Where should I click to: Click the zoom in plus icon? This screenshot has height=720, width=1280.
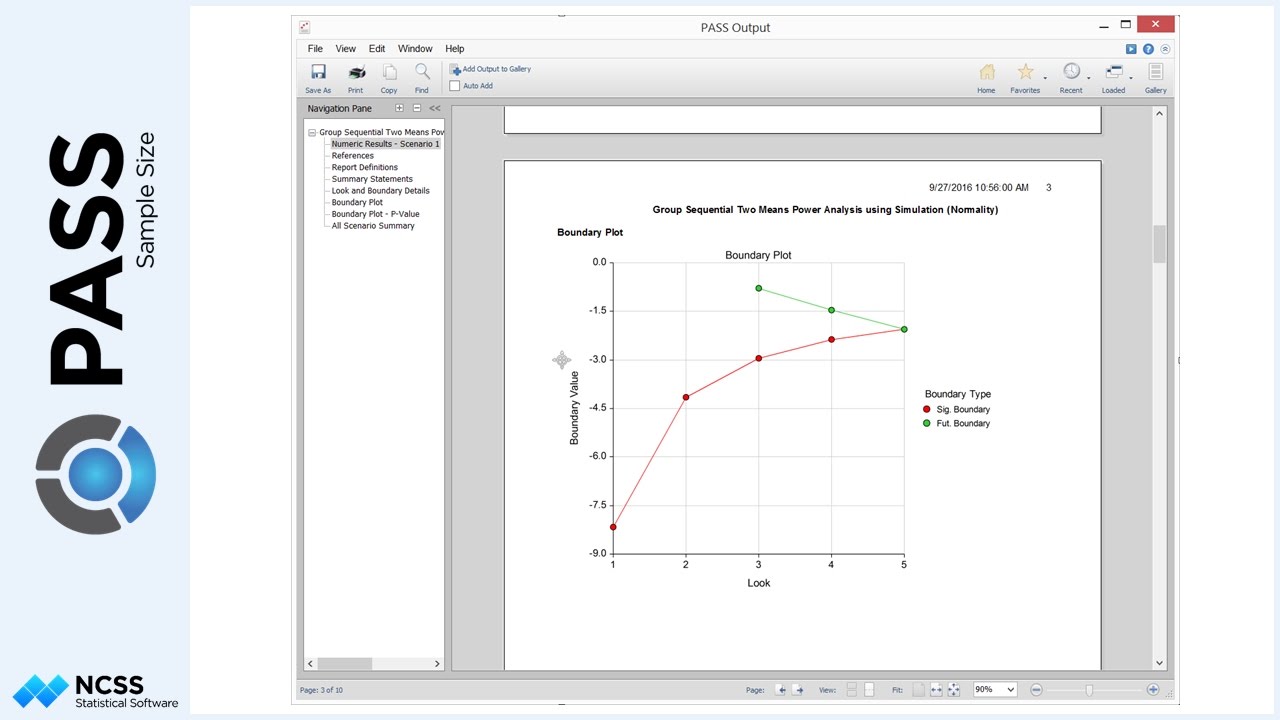click(1153, 689)
